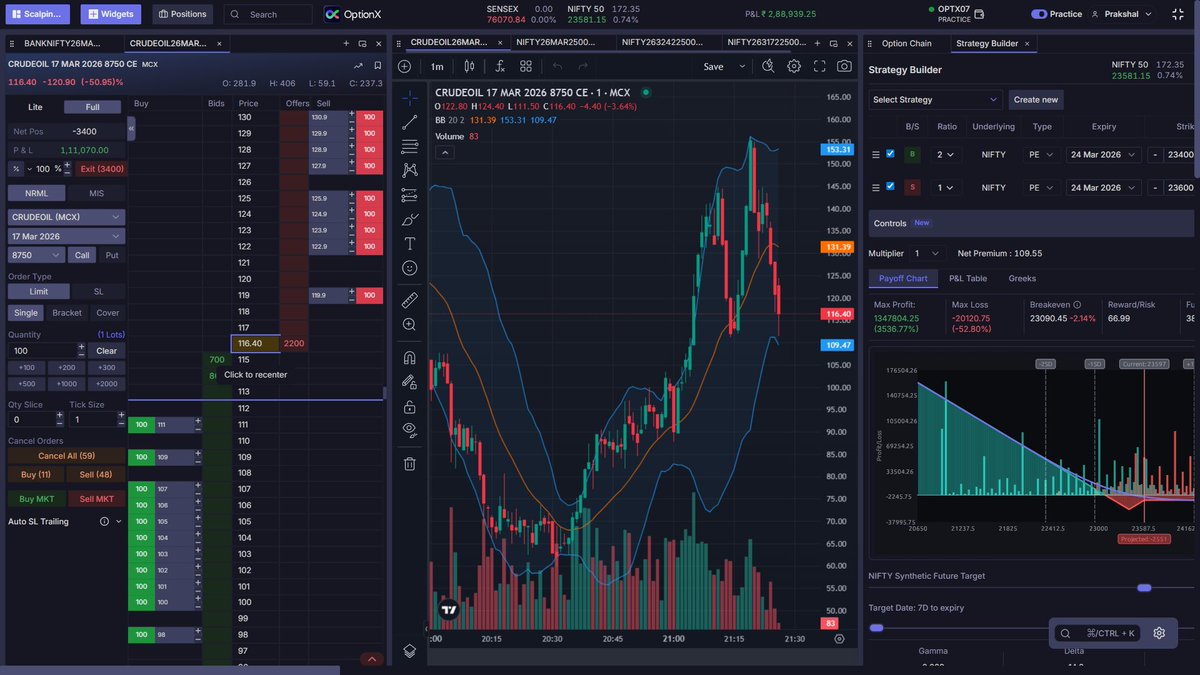This screenshot has width=1200, height=675.
Task: Click the Sell MKT button
Action: [x=96, y=498]
